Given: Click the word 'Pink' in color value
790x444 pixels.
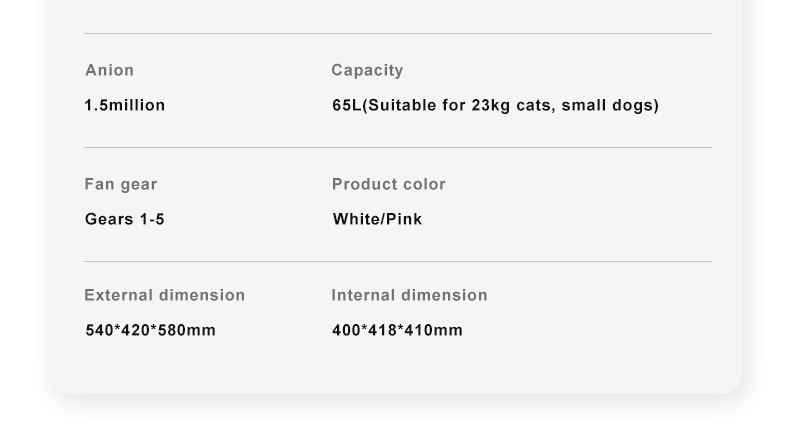Looking at the screenshot, I should coord(404,219).
